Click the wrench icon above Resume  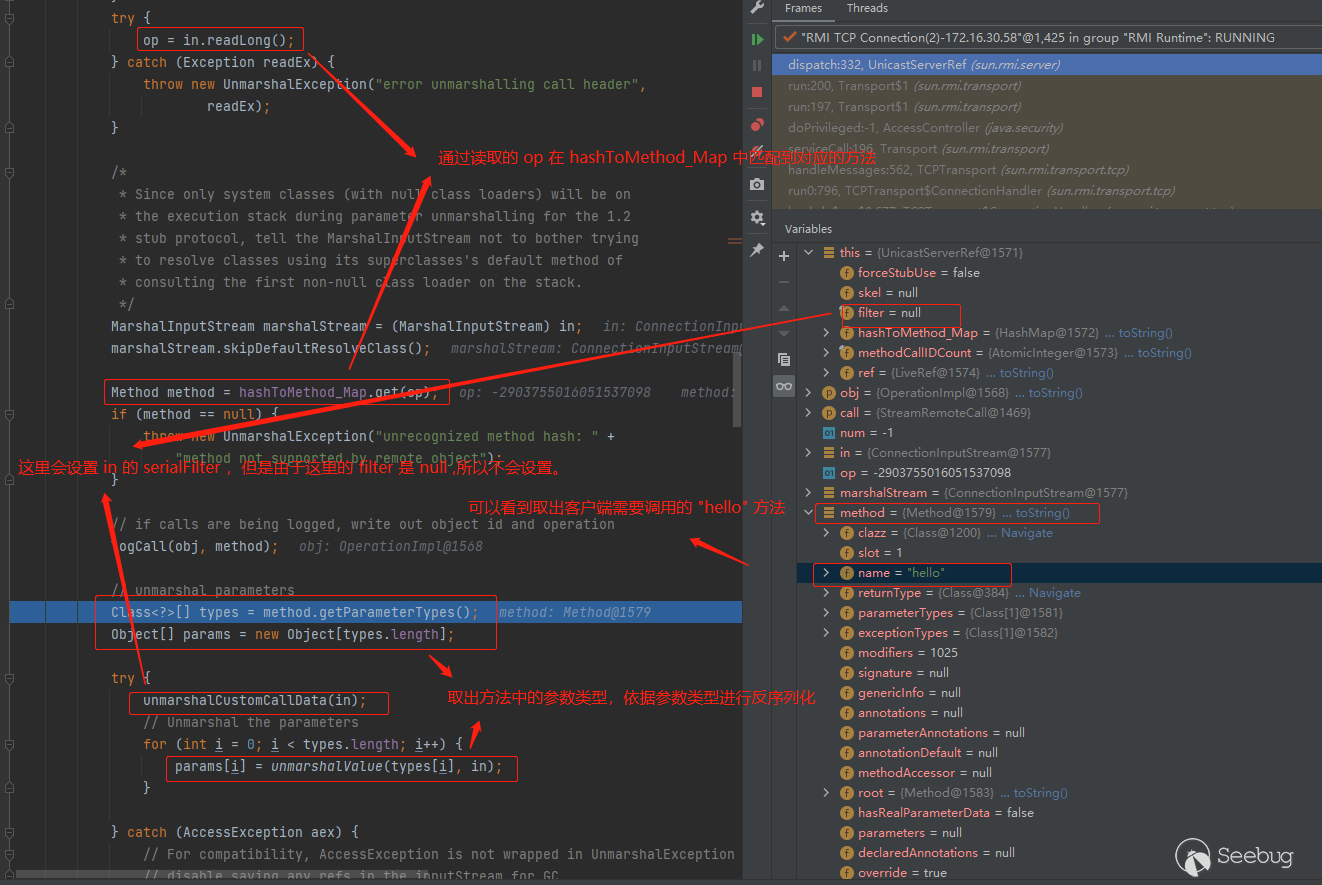click(757, 8)
